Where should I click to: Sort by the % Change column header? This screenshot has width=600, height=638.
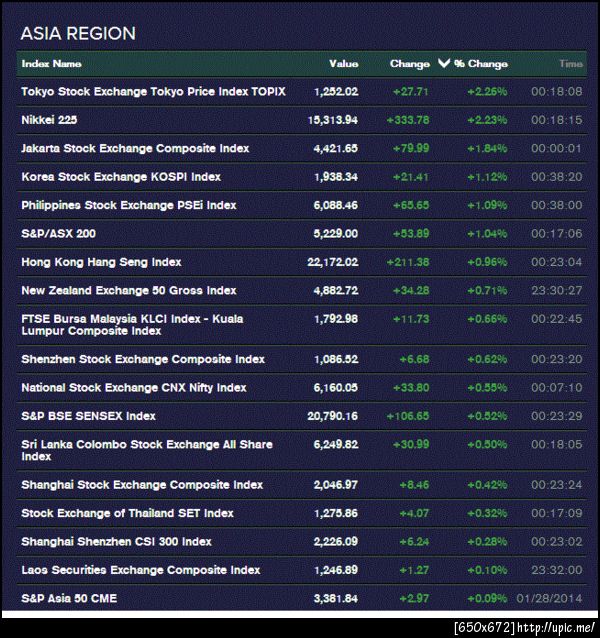point(481,64)
